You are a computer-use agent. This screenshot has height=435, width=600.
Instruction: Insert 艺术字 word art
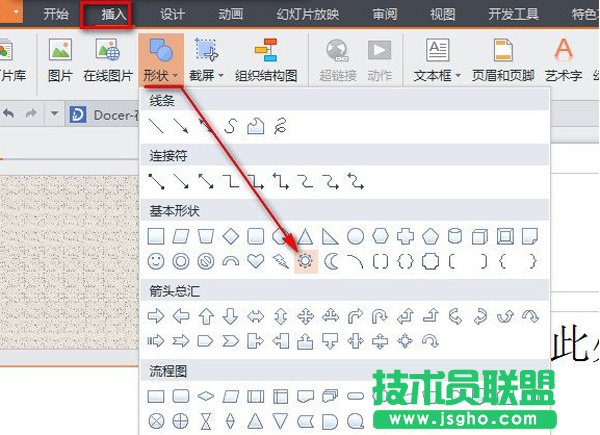(563, 60)
